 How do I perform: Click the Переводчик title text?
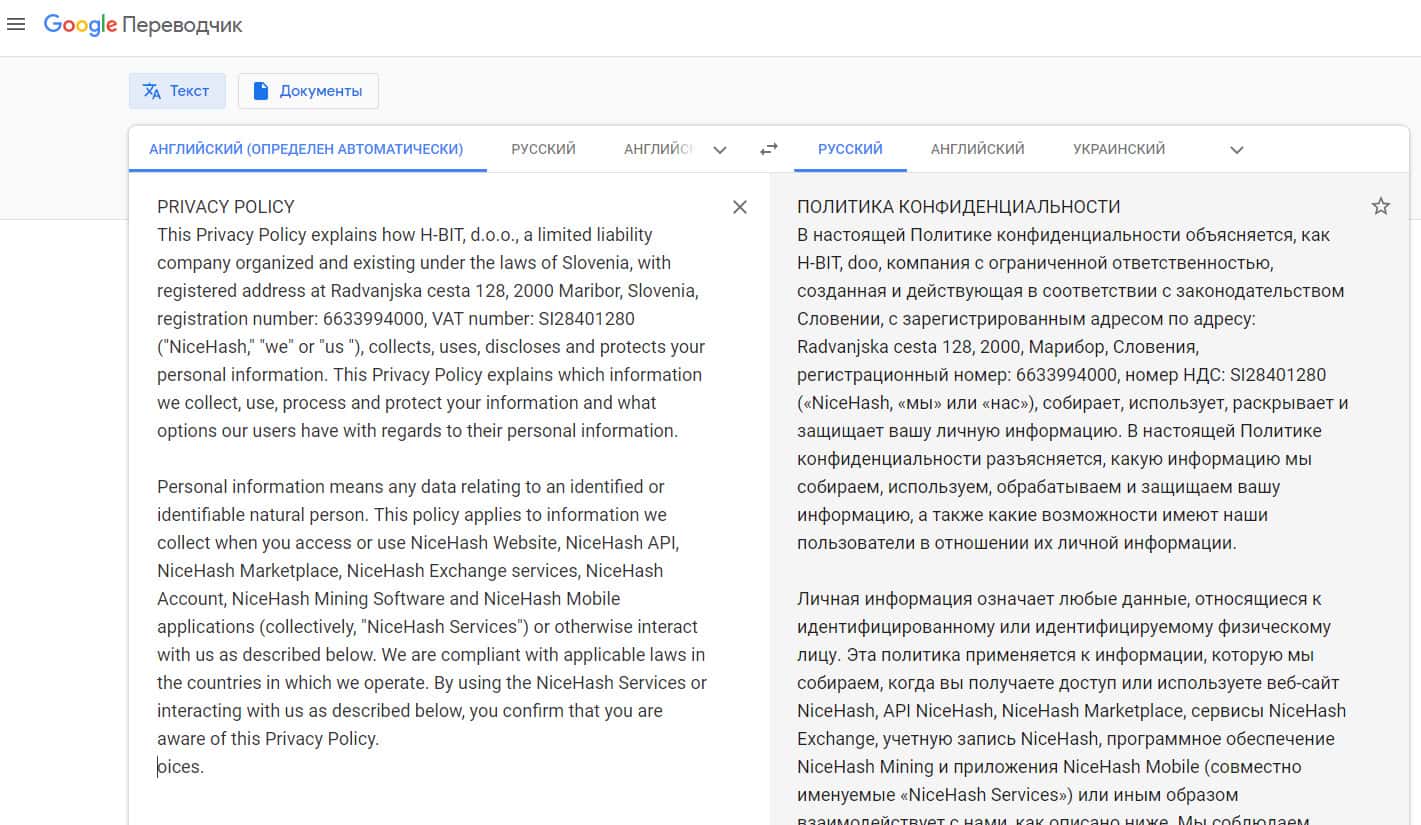[x=183, y=25]
